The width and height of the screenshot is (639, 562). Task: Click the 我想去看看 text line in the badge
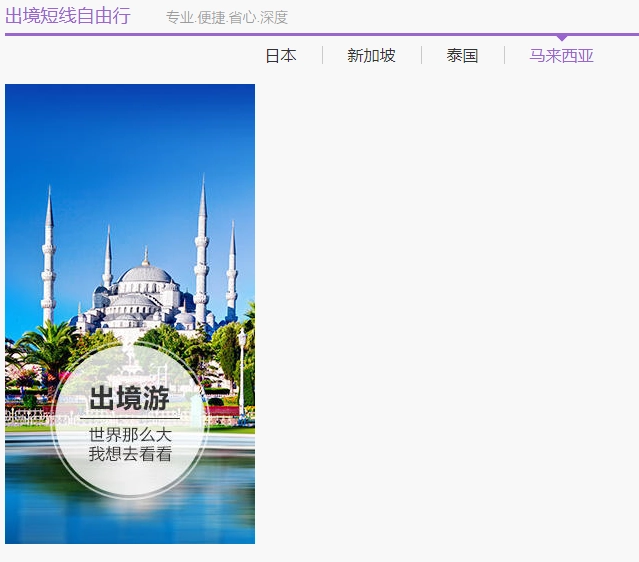pyautogui.click(x=130, y=454)
